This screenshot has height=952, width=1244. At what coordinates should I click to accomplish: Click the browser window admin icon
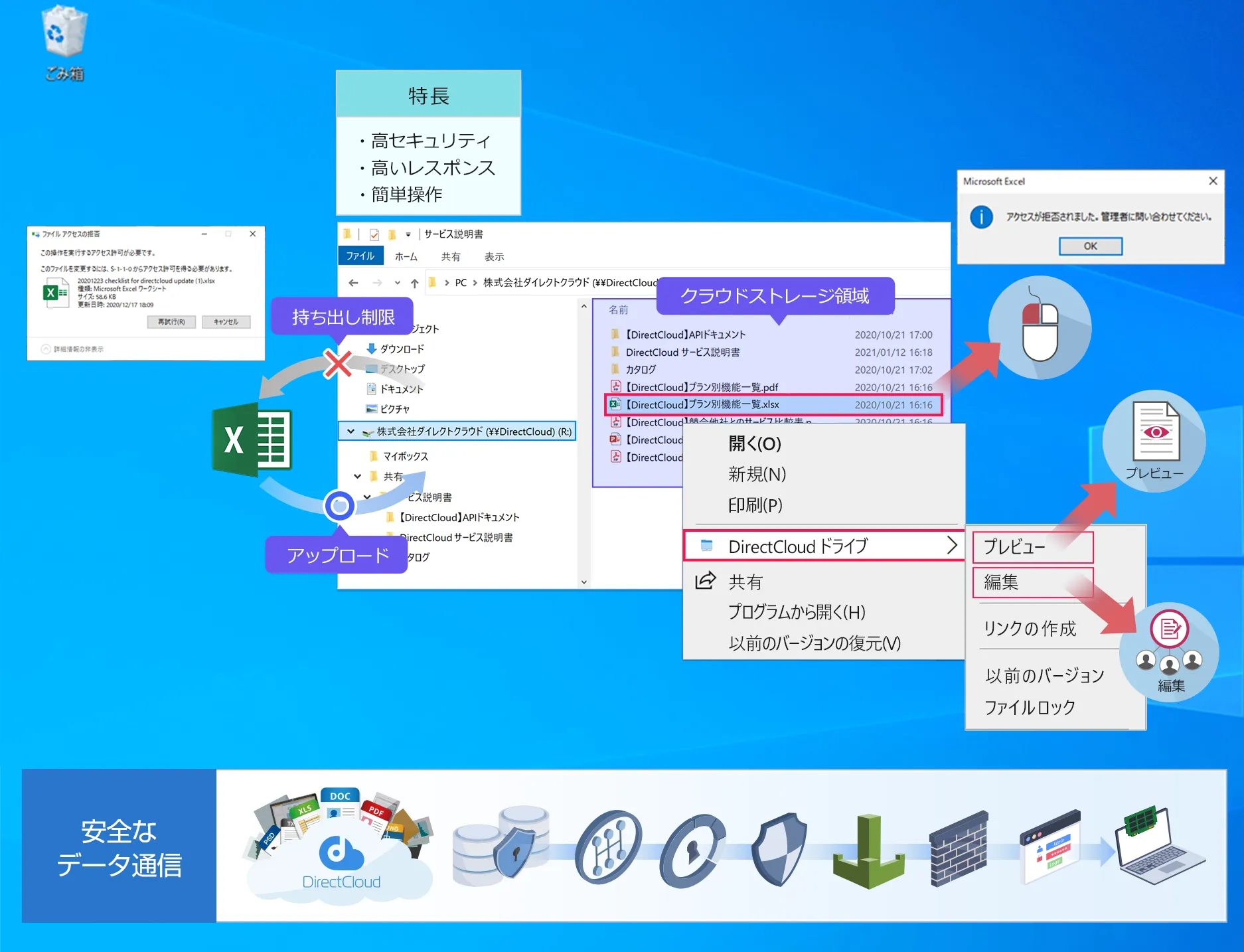pos(1050,847)
